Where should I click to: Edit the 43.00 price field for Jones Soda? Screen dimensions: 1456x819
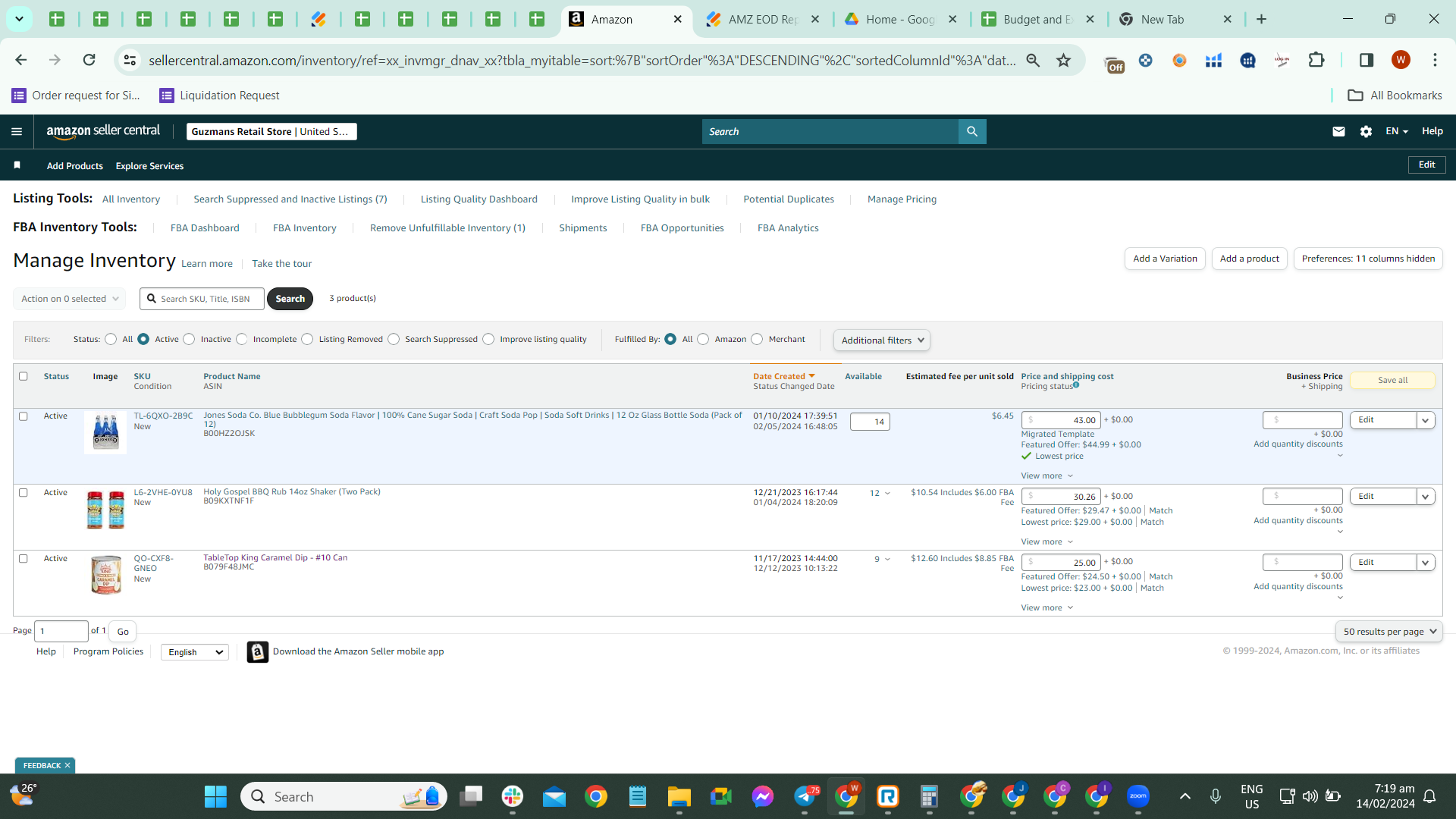click(1061, 420)
